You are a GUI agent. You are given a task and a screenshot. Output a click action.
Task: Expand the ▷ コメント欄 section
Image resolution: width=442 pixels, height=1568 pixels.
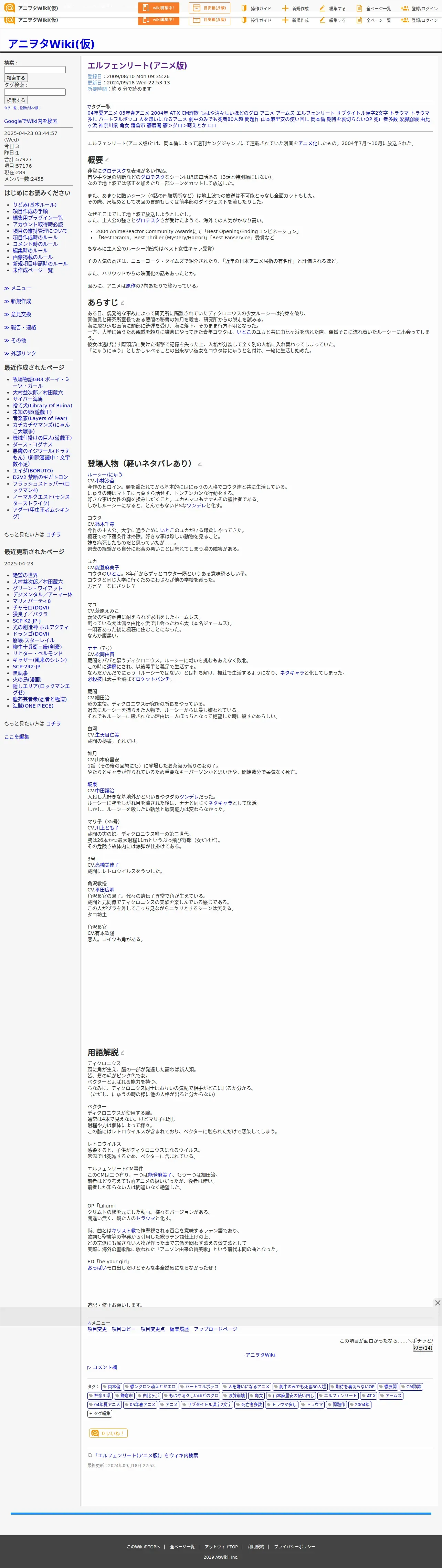click(102, 1367)
